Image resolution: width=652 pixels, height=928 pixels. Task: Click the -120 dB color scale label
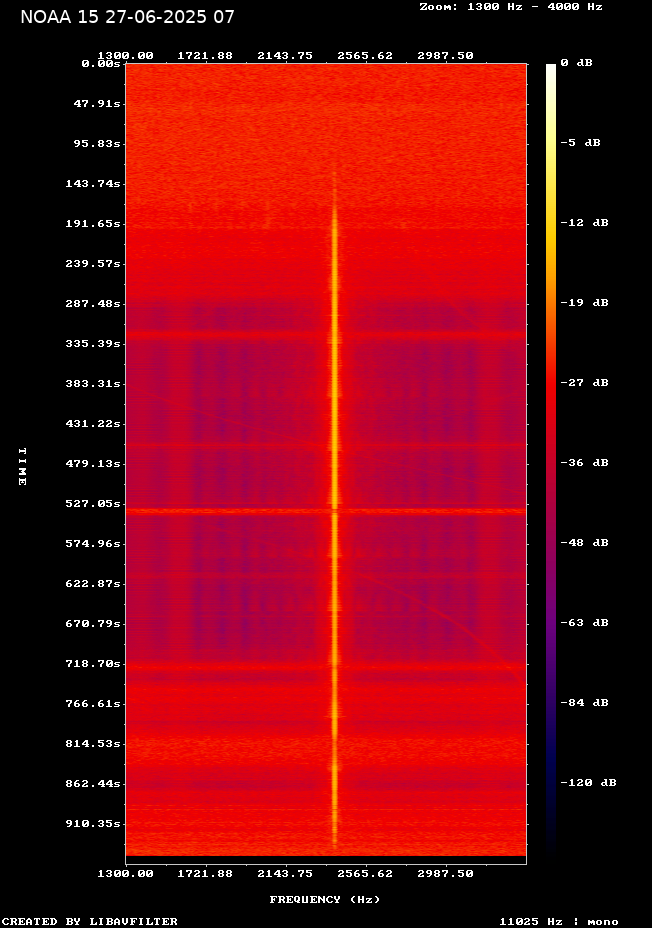pyautogui.click(x=588, y=782)
